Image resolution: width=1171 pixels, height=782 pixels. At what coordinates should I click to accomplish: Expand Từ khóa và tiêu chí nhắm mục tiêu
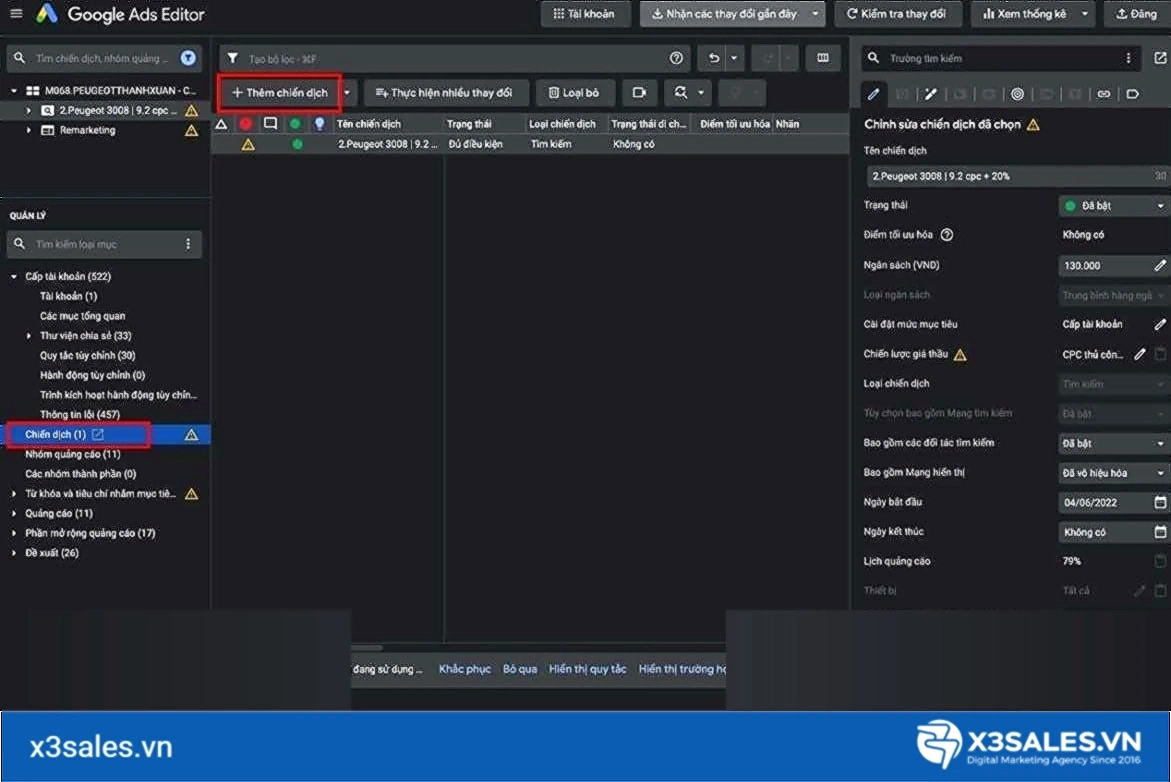click(x=13, y=494)
